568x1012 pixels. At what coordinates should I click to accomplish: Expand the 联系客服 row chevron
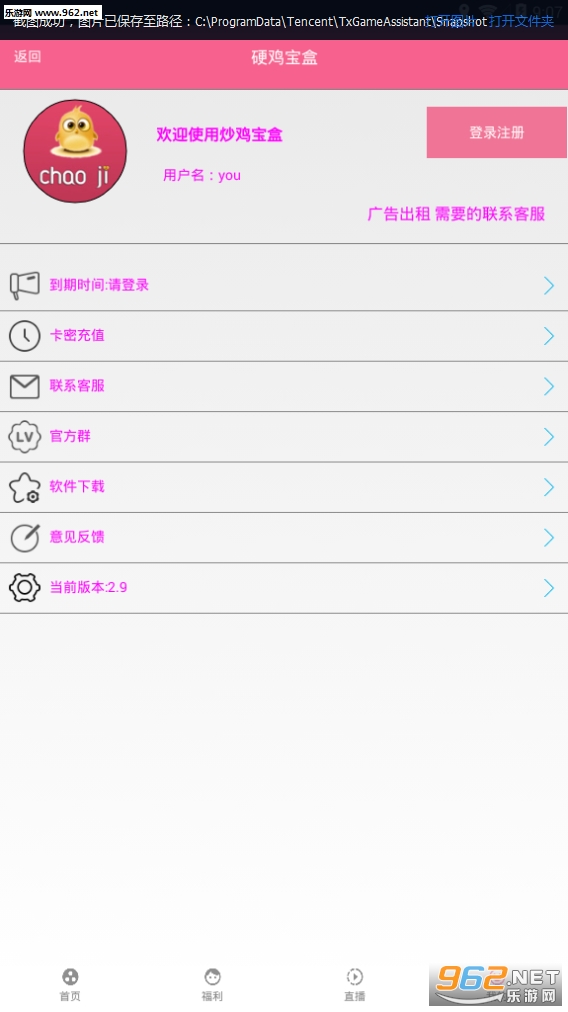[549, 386]
